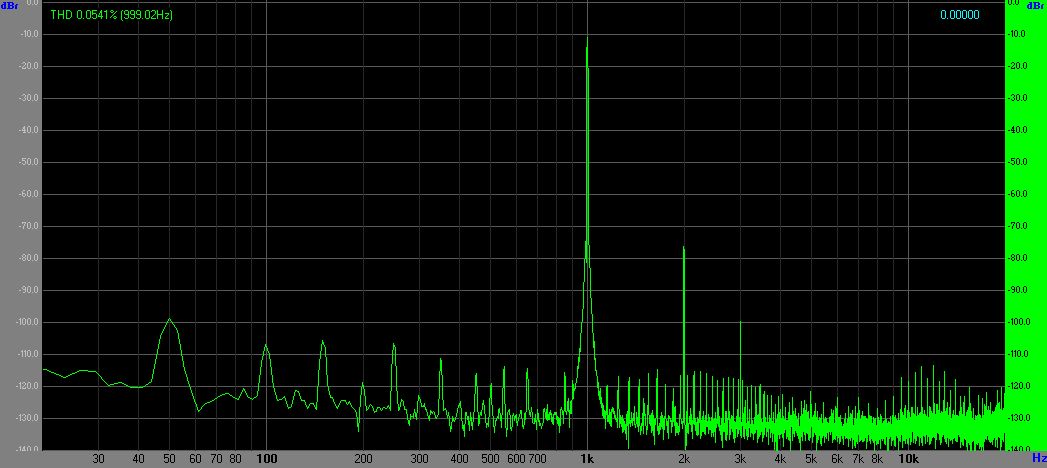Click the 2 kHz second harmonic peak tip

684,247
